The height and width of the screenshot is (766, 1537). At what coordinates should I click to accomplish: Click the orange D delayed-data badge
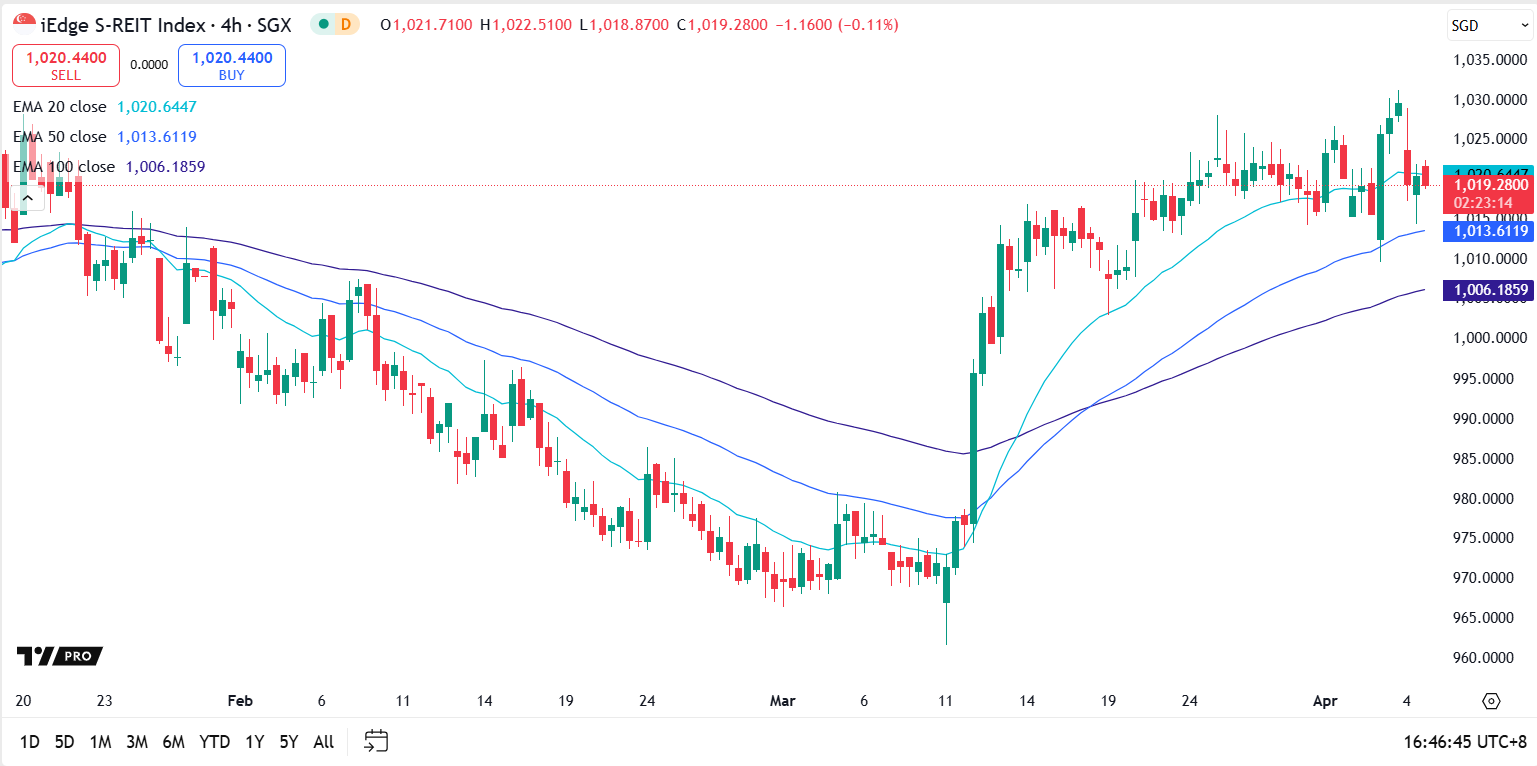[346, 24]
